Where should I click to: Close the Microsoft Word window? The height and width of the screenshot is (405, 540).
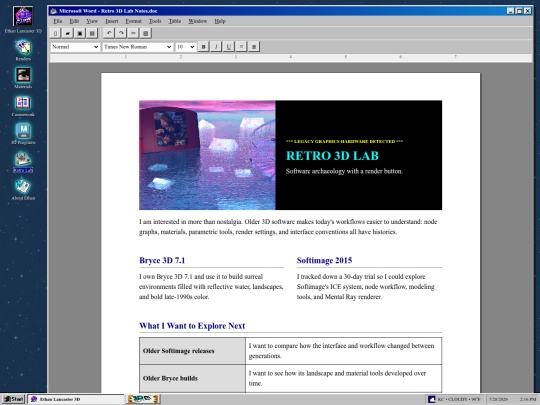pyautogui.click(x=528, y=11)
